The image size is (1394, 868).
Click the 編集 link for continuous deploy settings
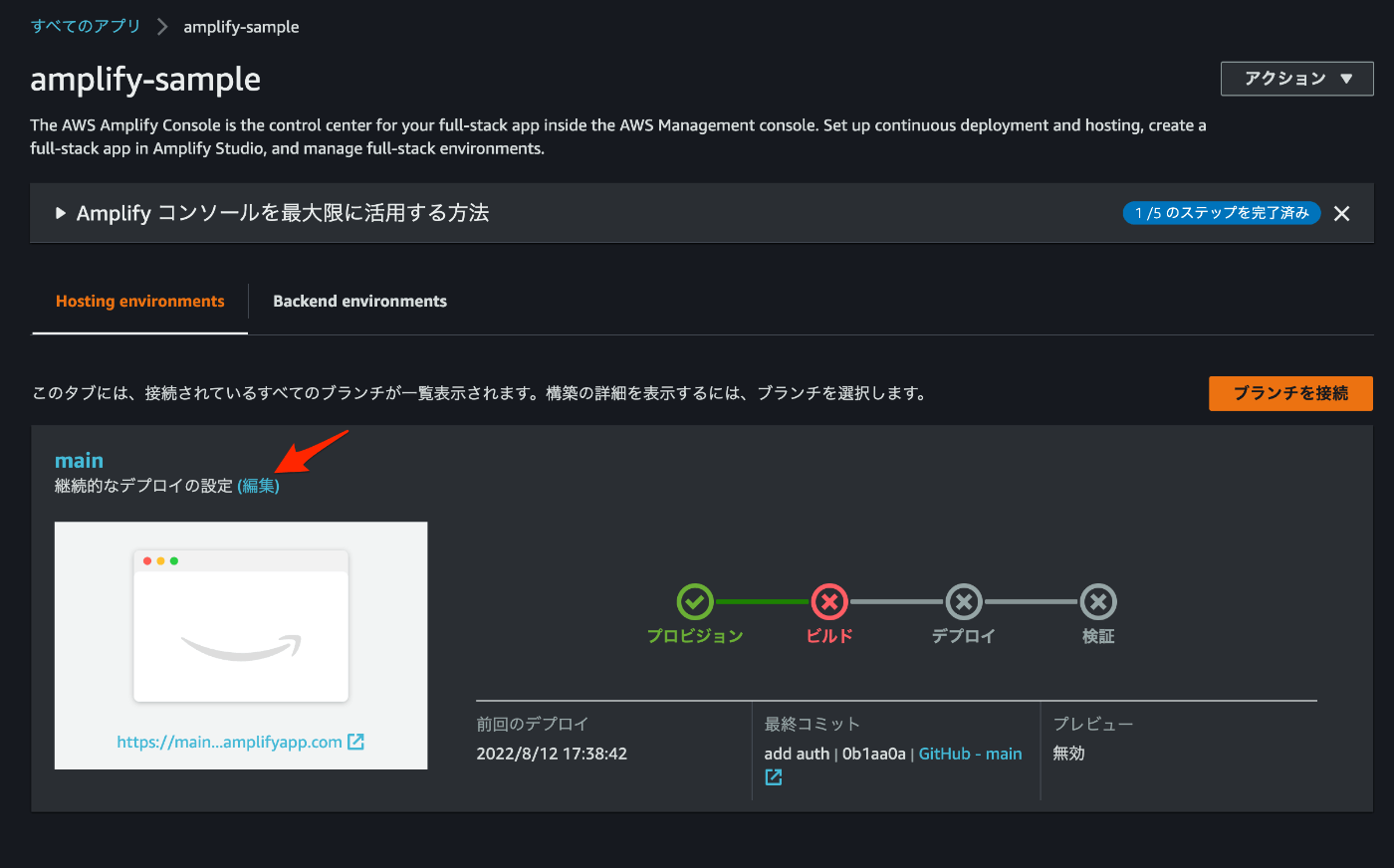(x=259, y=486)
